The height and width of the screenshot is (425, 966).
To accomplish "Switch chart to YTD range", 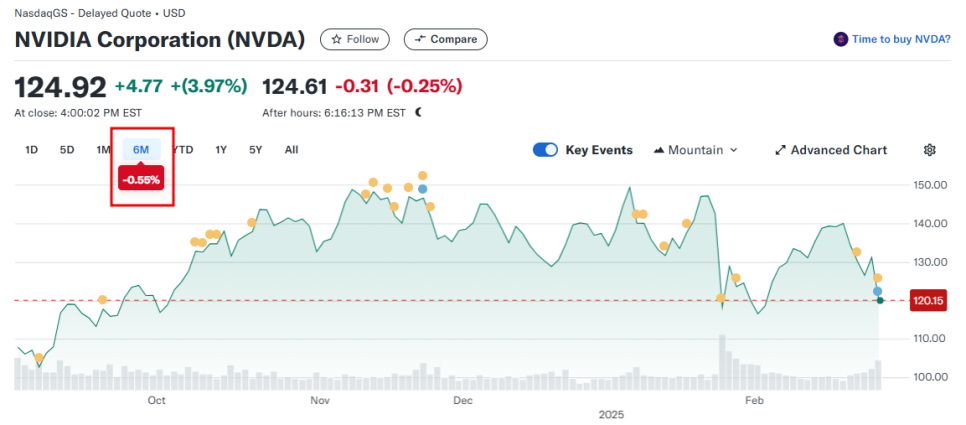I will 183,150.
